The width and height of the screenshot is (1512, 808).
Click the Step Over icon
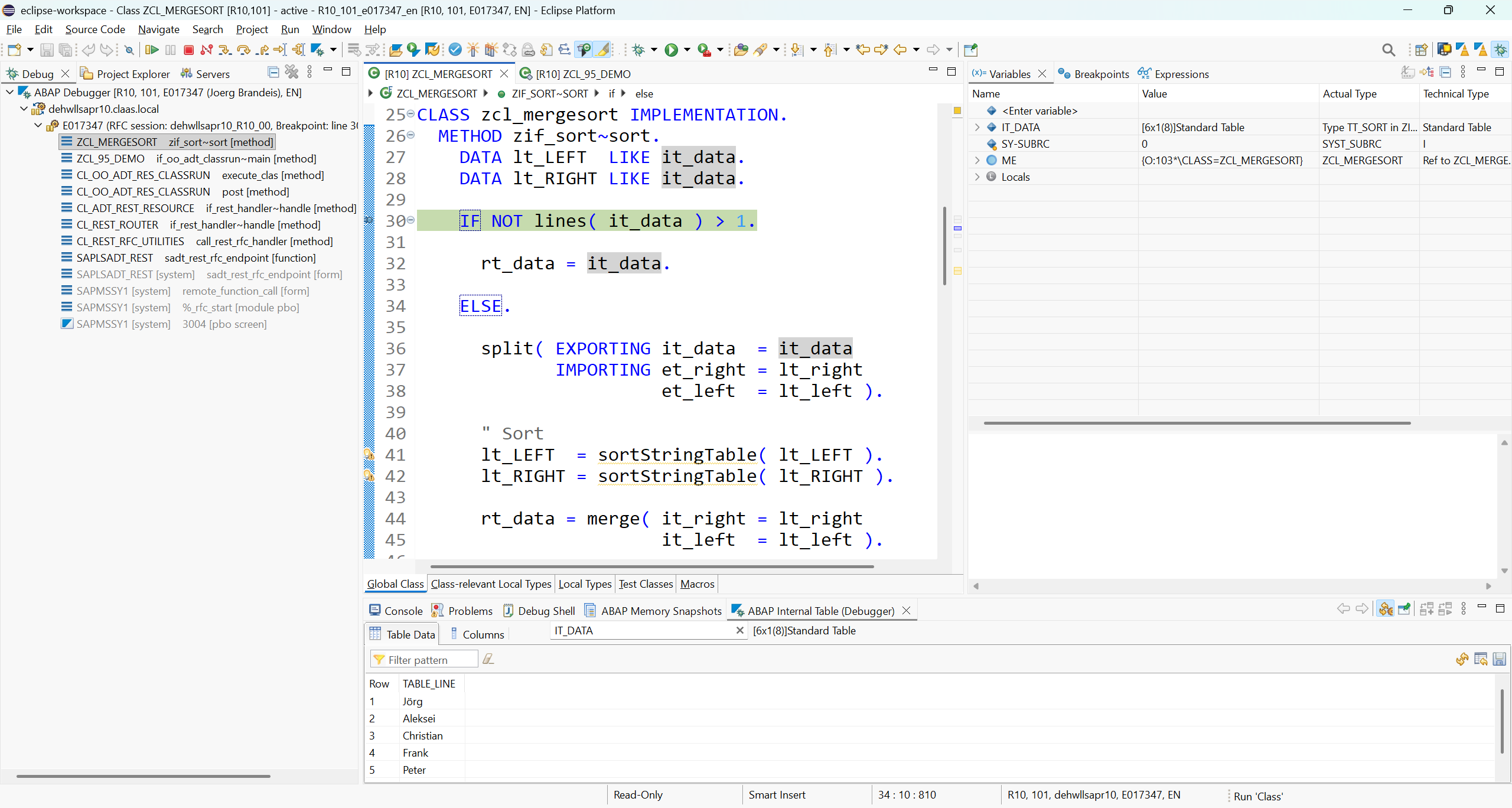[243, 50]
